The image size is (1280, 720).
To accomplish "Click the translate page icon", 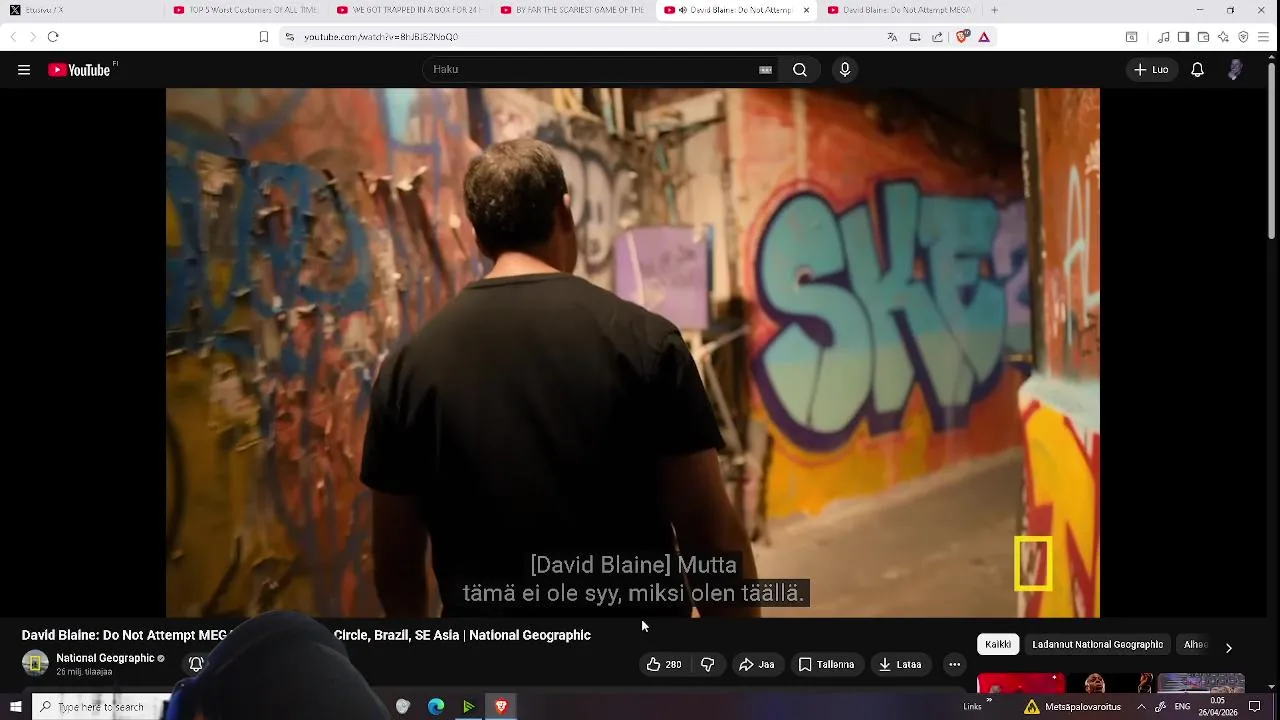I will (x=892, y=37).
